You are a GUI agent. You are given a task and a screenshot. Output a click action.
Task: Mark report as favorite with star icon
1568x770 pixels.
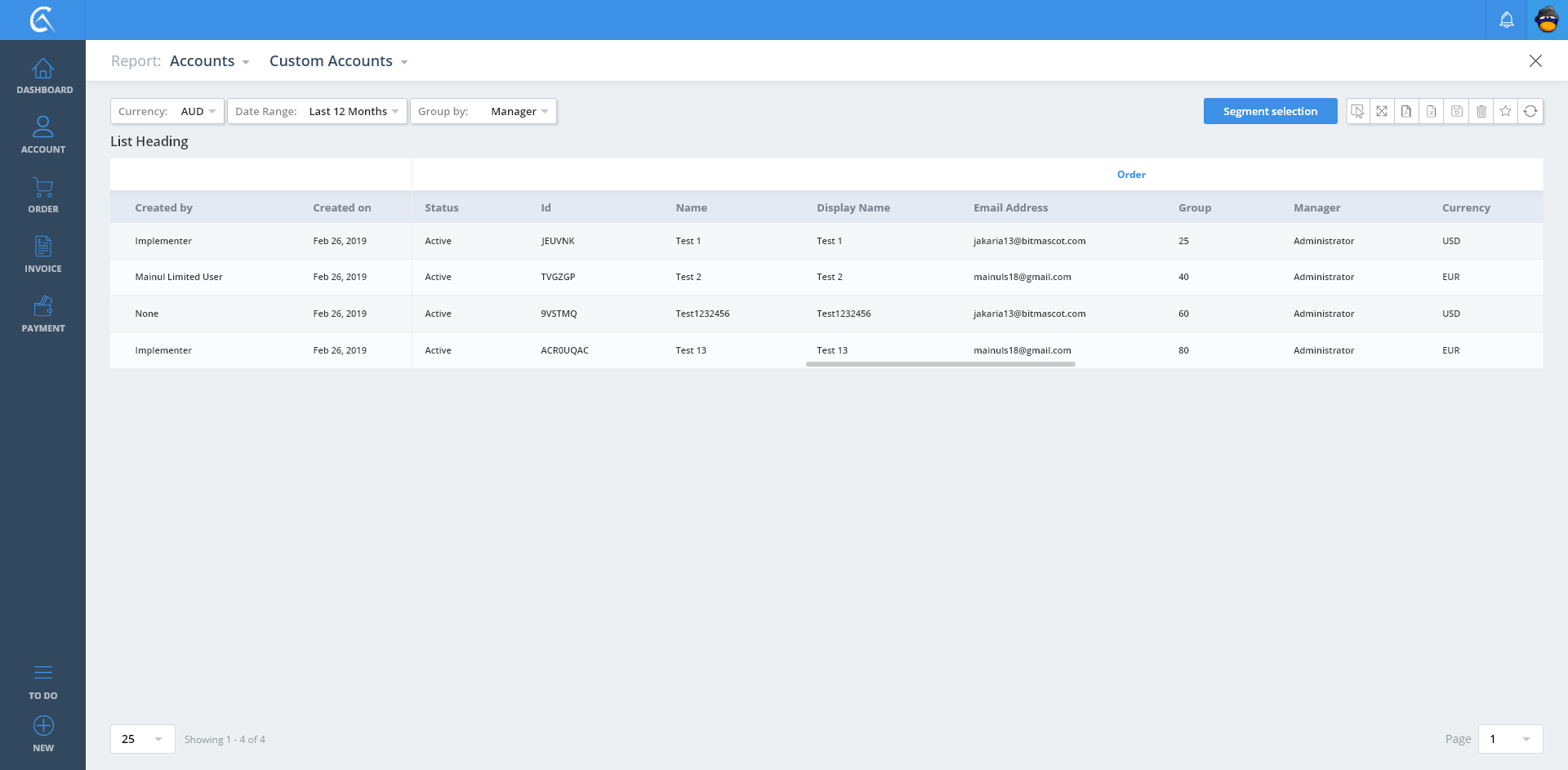(1505, 111)
